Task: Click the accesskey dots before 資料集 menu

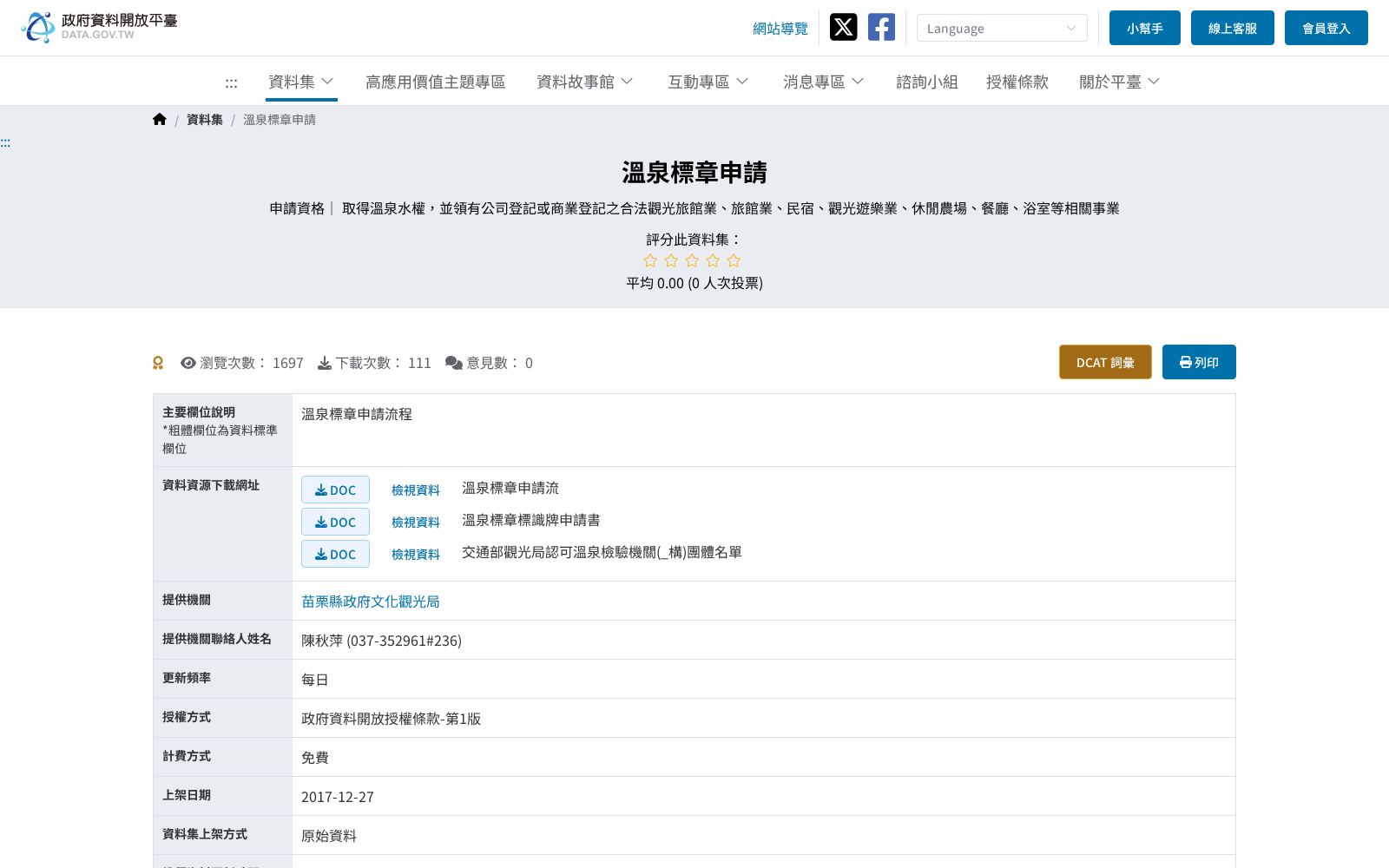Action: [x=231, y=82]
